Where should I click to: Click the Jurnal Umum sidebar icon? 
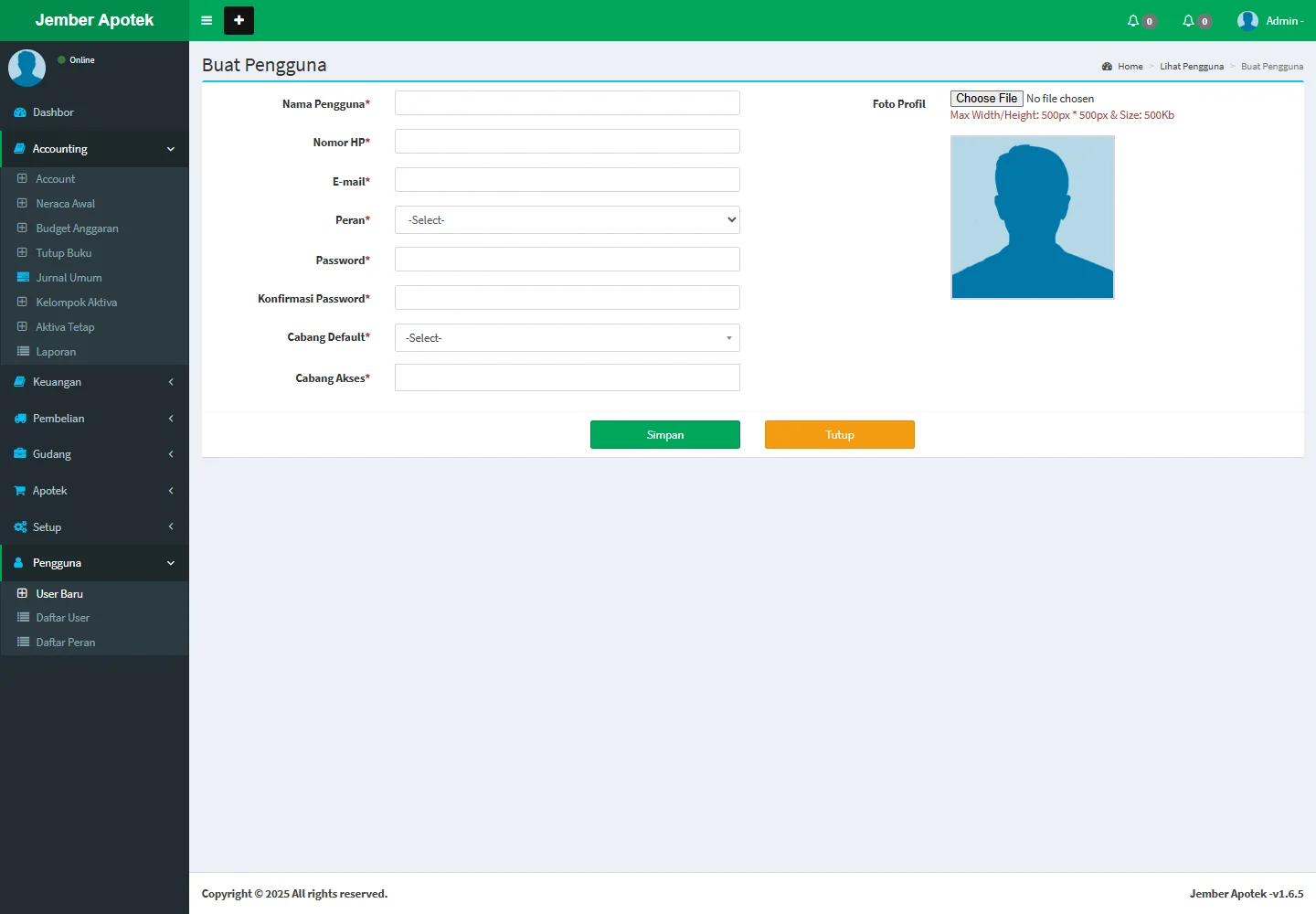(23, 277)
